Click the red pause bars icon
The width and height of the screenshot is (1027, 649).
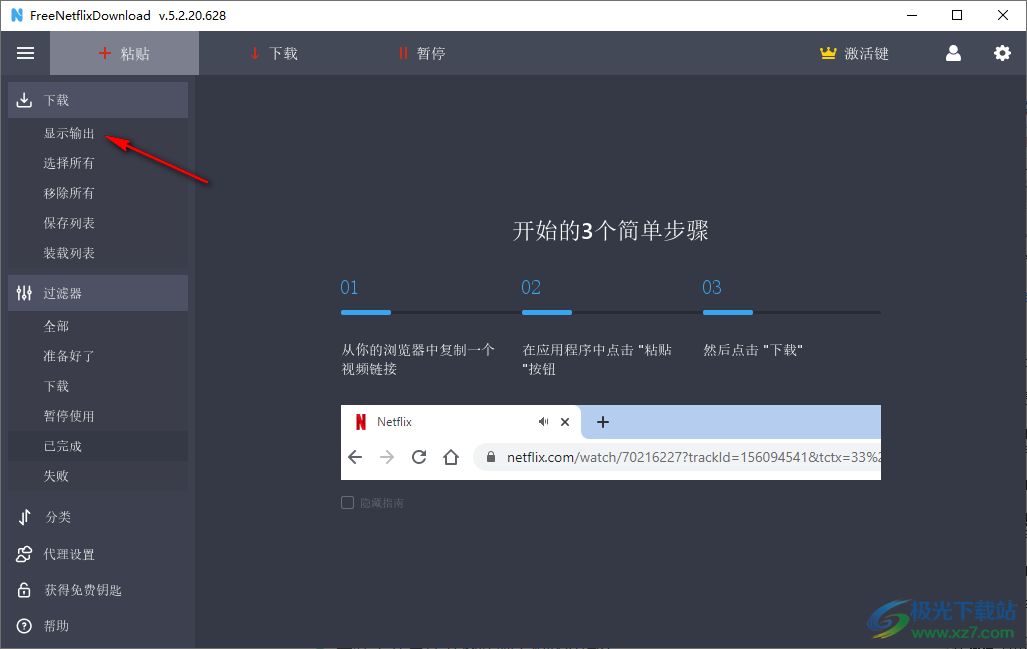[x=403, y=53]
